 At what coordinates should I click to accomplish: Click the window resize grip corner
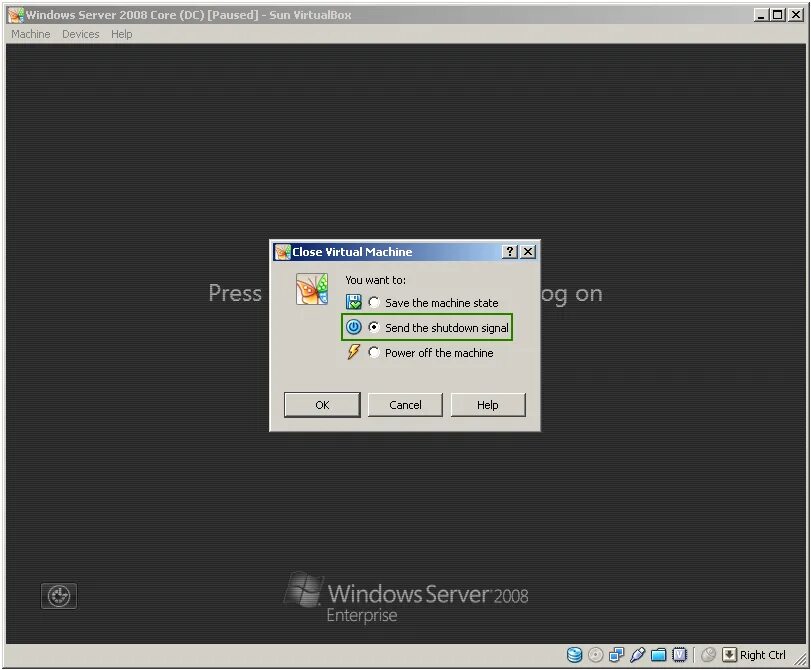pyautogui.click(x=800, y=659)
